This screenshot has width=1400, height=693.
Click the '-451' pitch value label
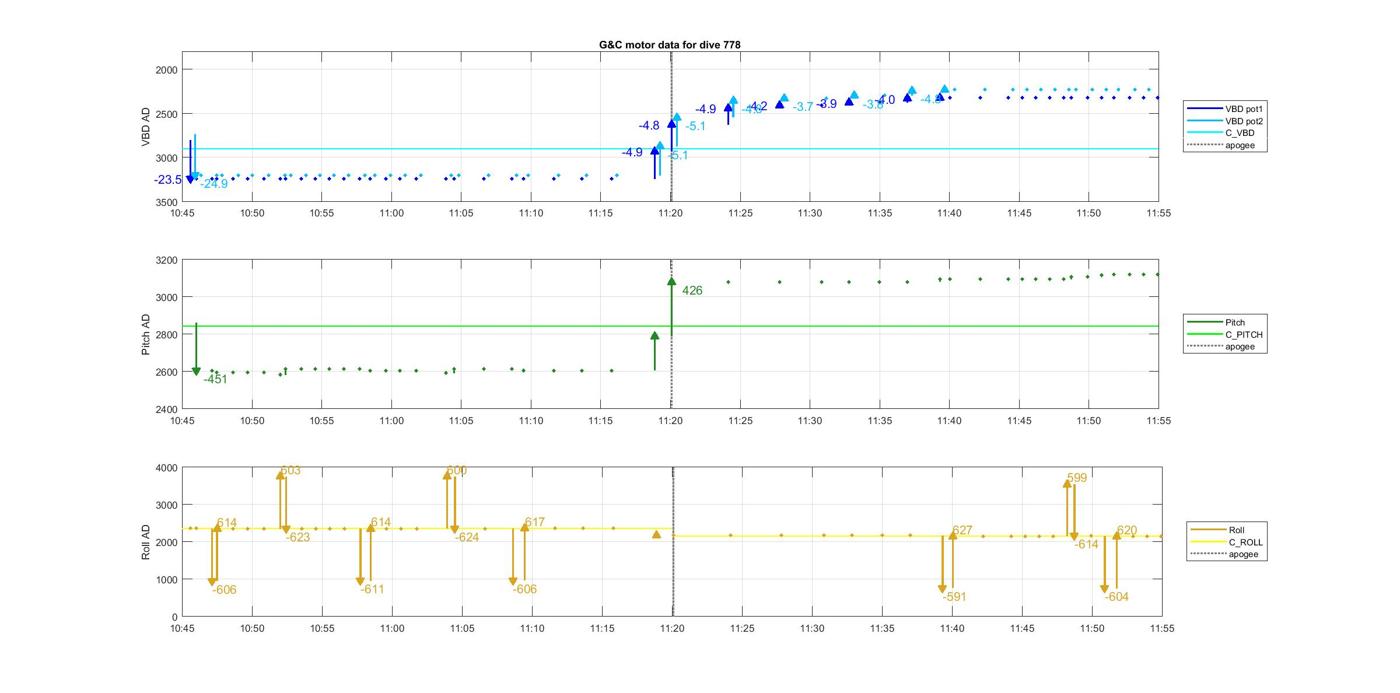pos(216,379)
